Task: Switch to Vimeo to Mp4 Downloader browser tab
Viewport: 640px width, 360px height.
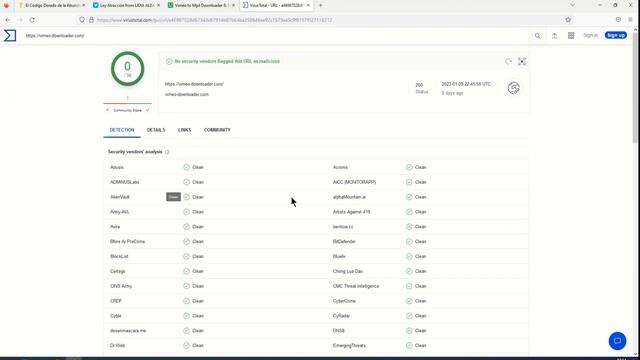Action: tap(201, 5)
